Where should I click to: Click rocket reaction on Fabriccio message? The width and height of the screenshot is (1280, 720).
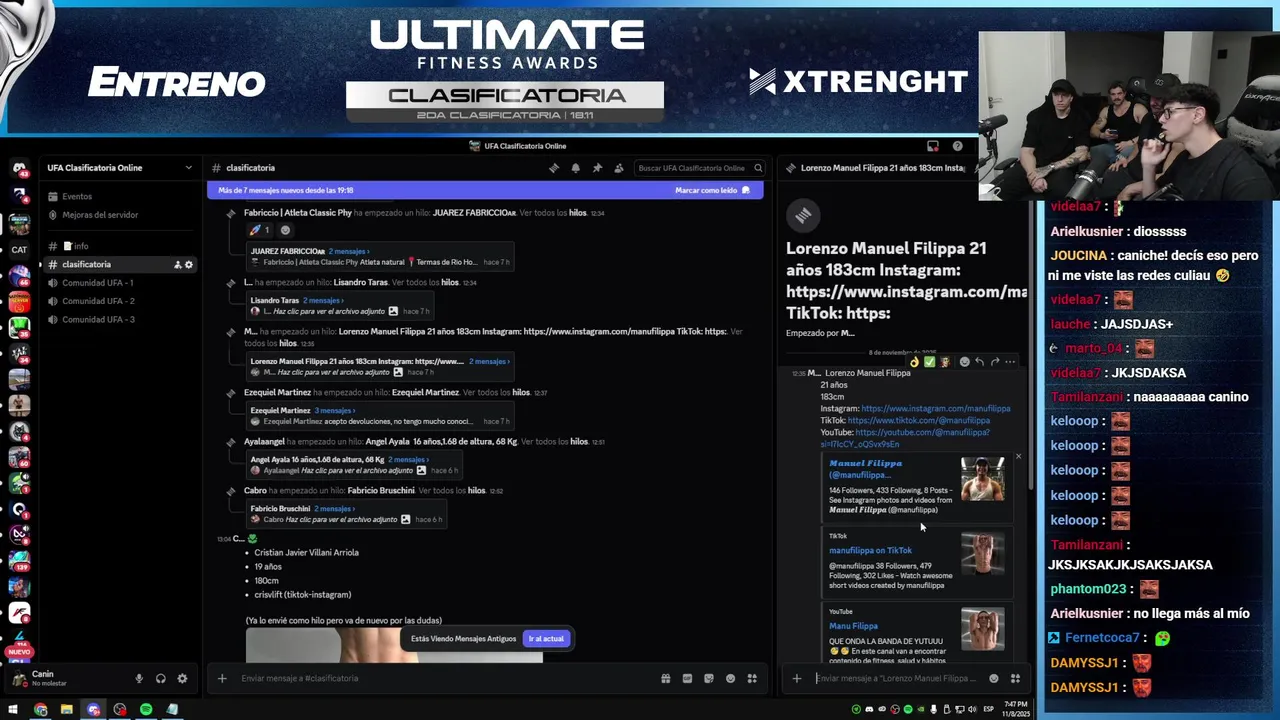tap(260, 230)
